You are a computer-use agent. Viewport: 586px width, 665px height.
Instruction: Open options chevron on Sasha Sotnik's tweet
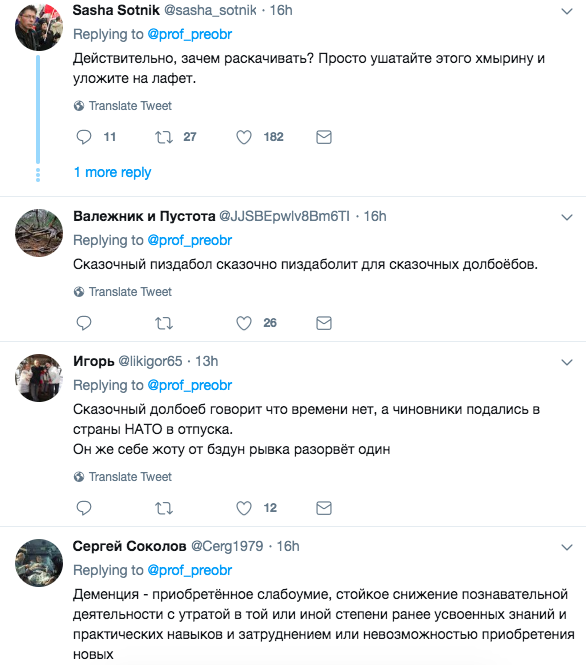pos(567,11)
